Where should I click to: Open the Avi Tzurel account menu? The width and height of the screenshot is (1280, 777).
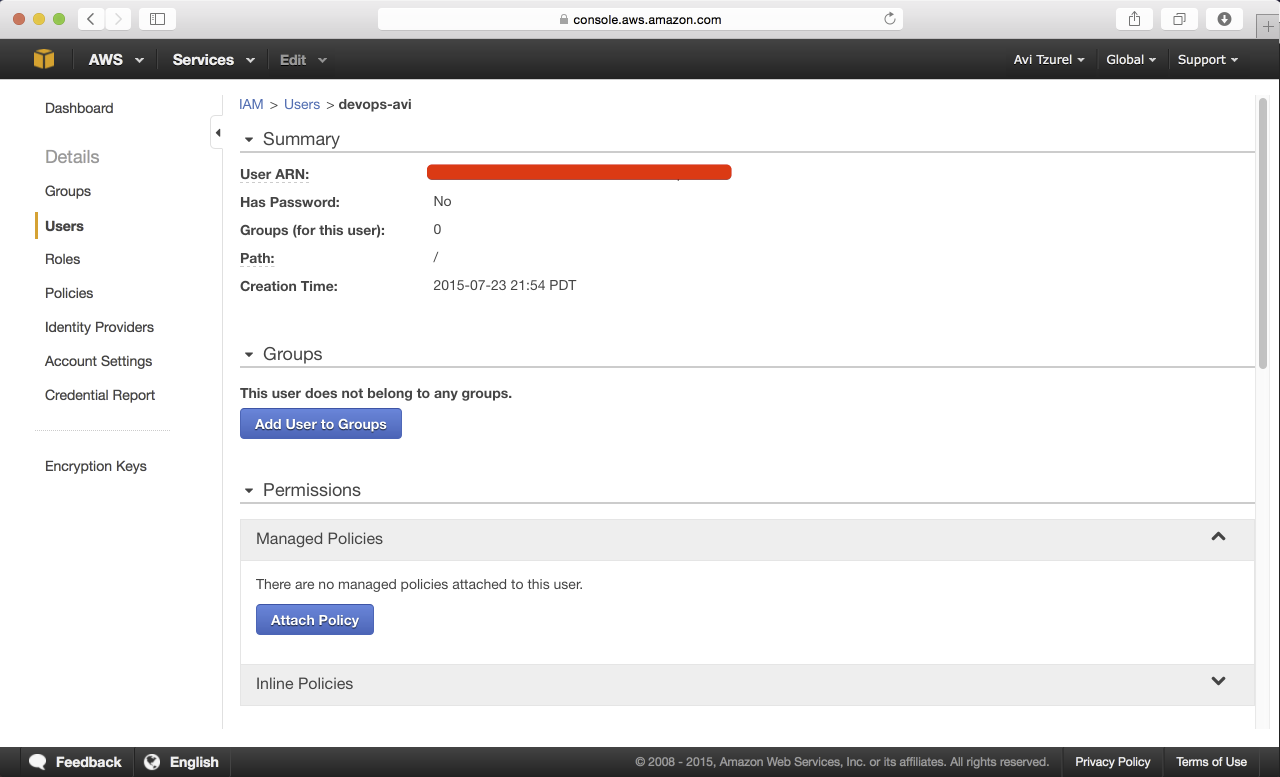tap(1049, 59)
